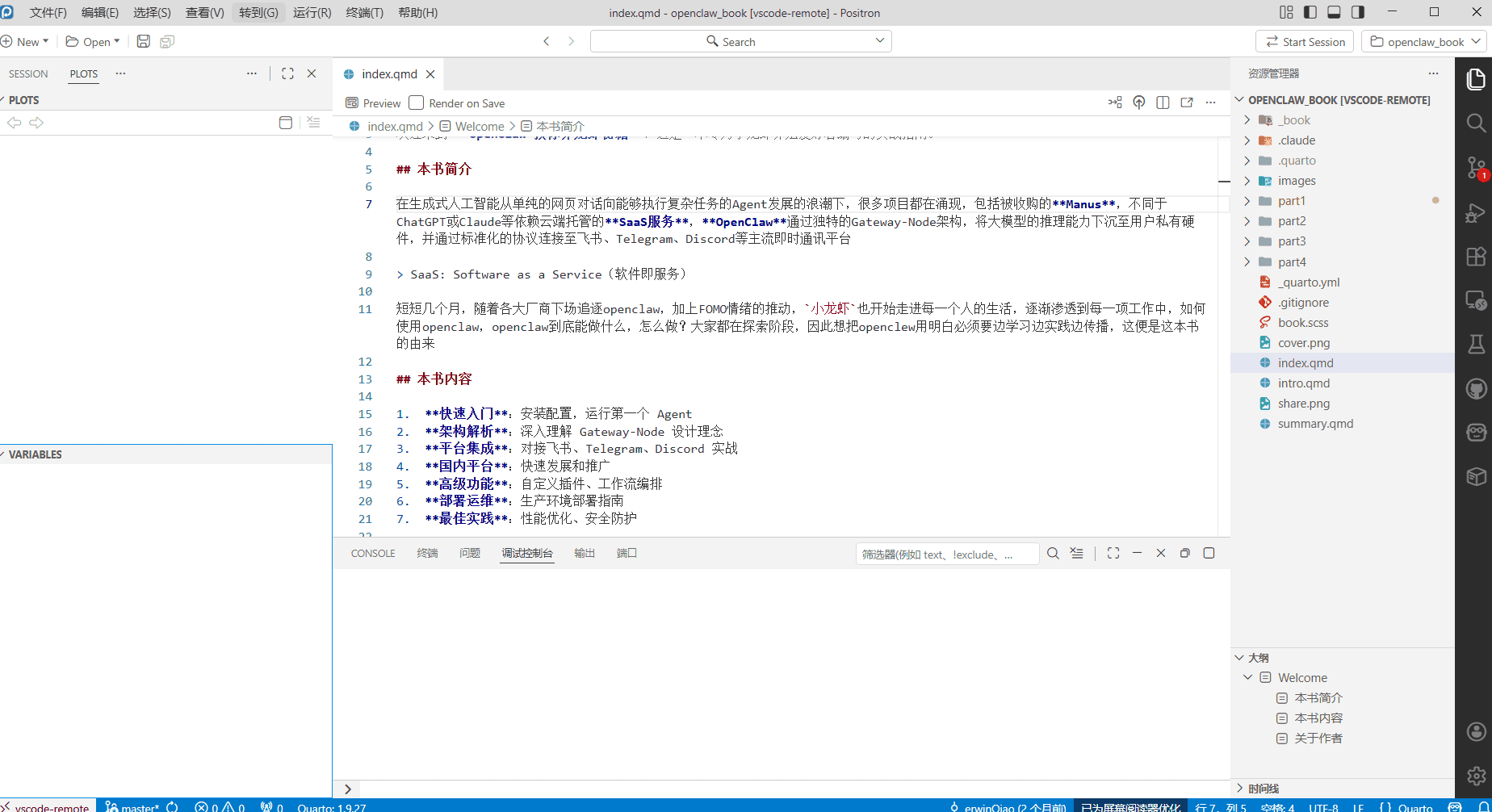Screen dimensions: 1492x812
Task: Maximize the bottom panel size
Action: (1113, 553)
